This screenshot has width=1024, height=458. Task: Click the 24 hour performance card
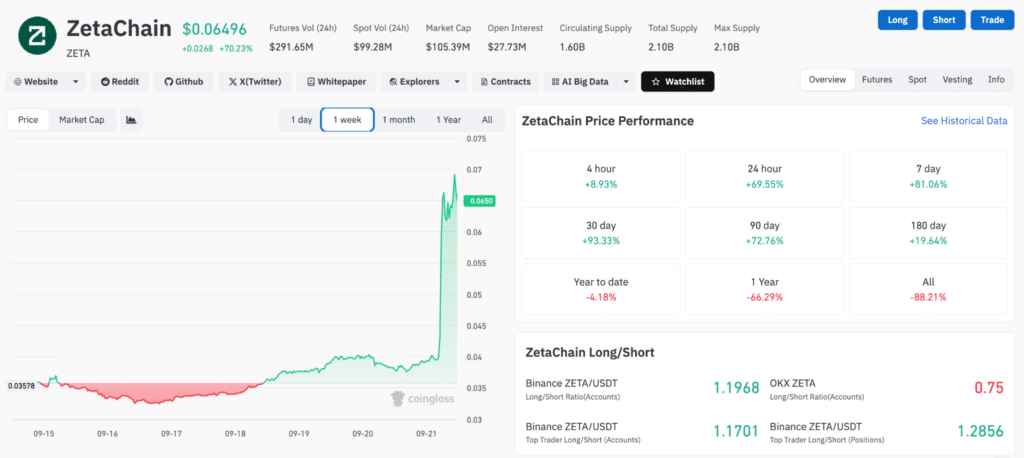pos(765,176)
